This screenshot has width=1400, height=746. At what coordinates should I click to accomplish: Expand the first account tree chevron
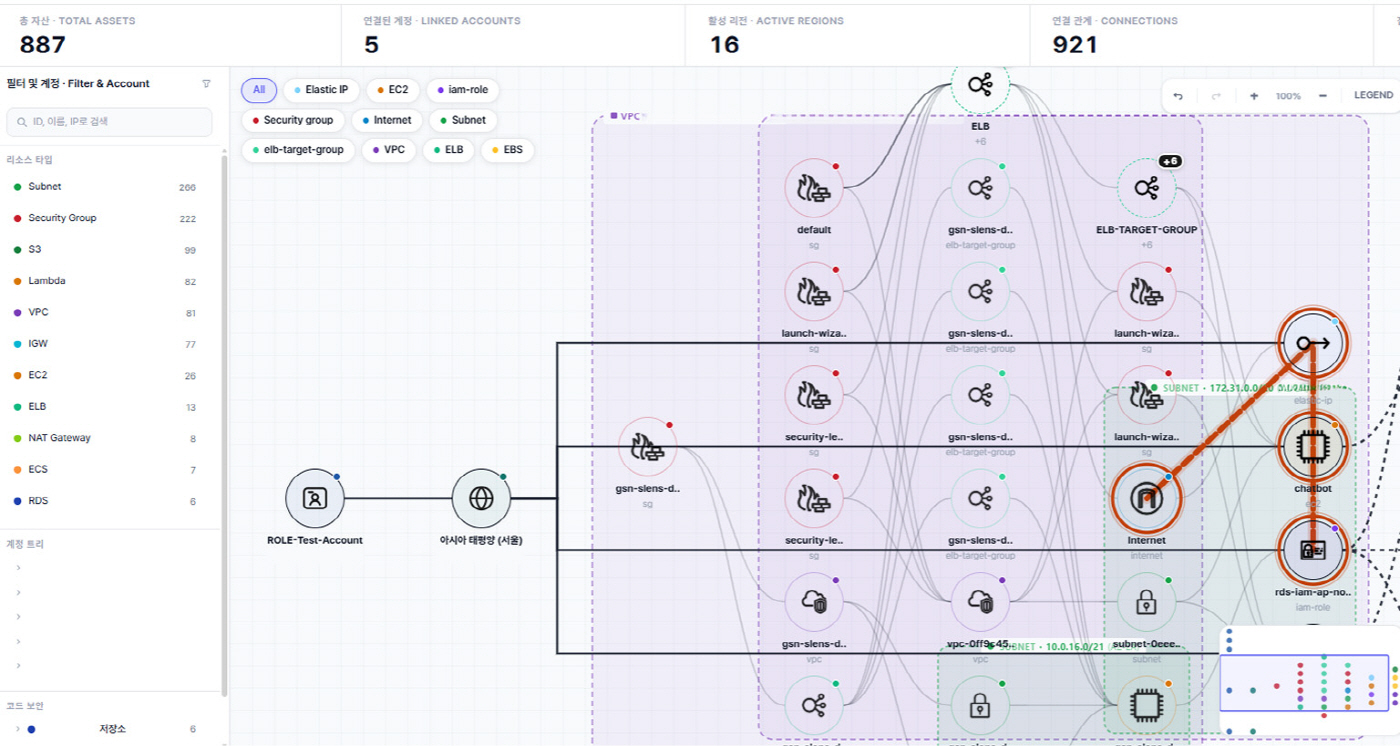click(x=18, y=568)
